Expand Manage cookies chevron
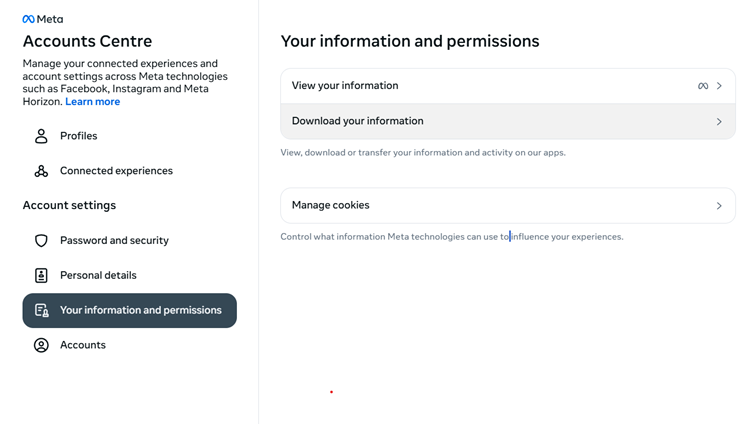 pyautogui.click(x=719, y=206)
